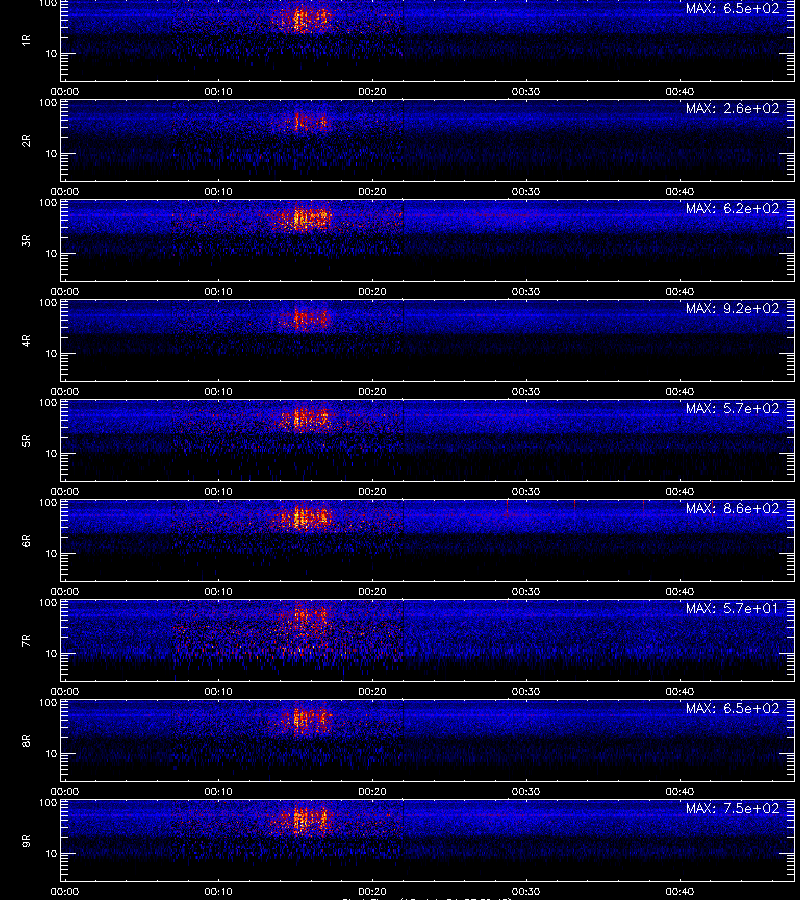Click the 9R panel label
The height and width of the screenshot is (900, 800).
click(x=26, y=841)
